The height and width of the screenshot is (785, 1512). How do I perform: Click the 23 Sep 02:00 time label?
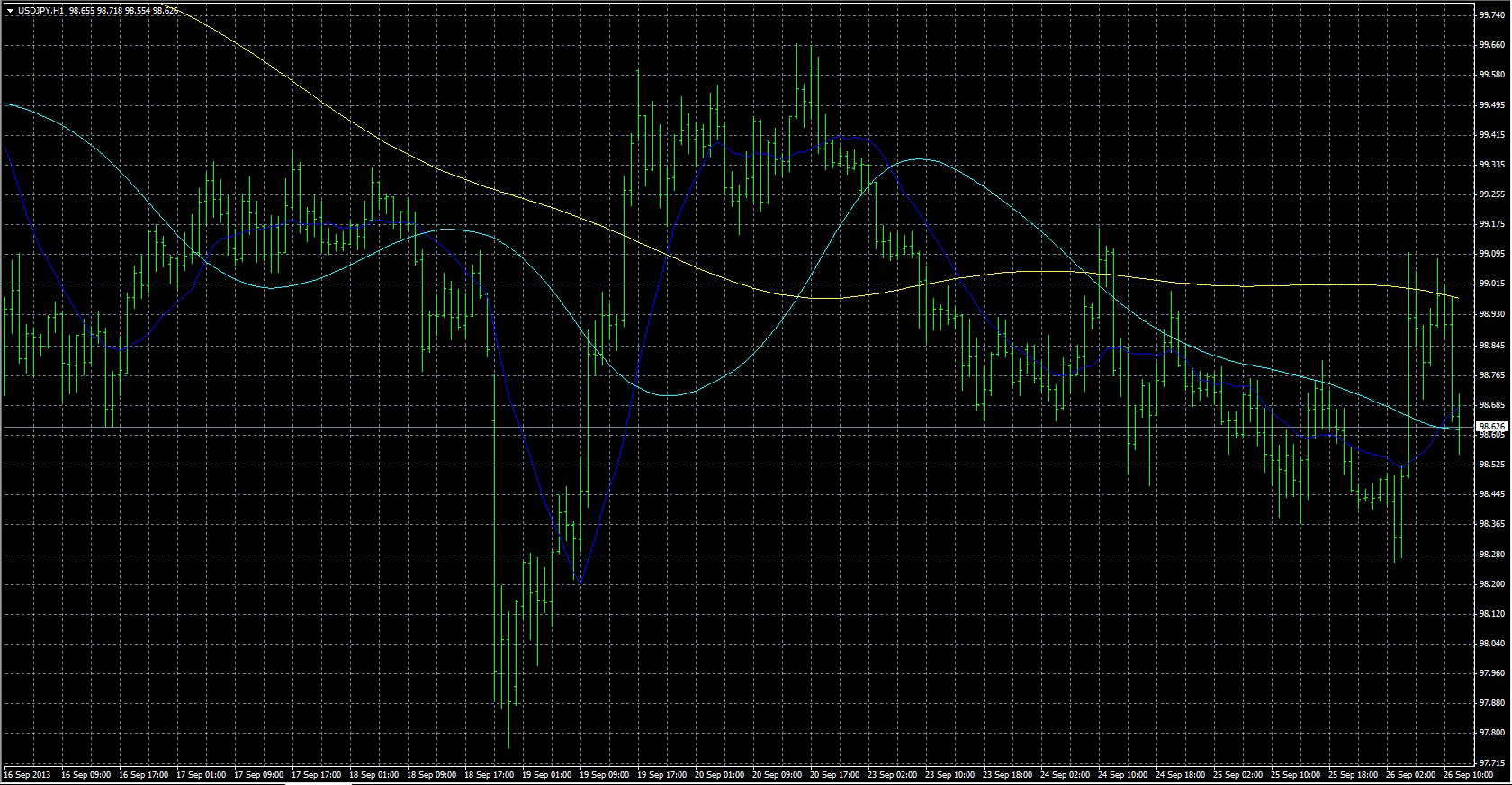(892, 774)
